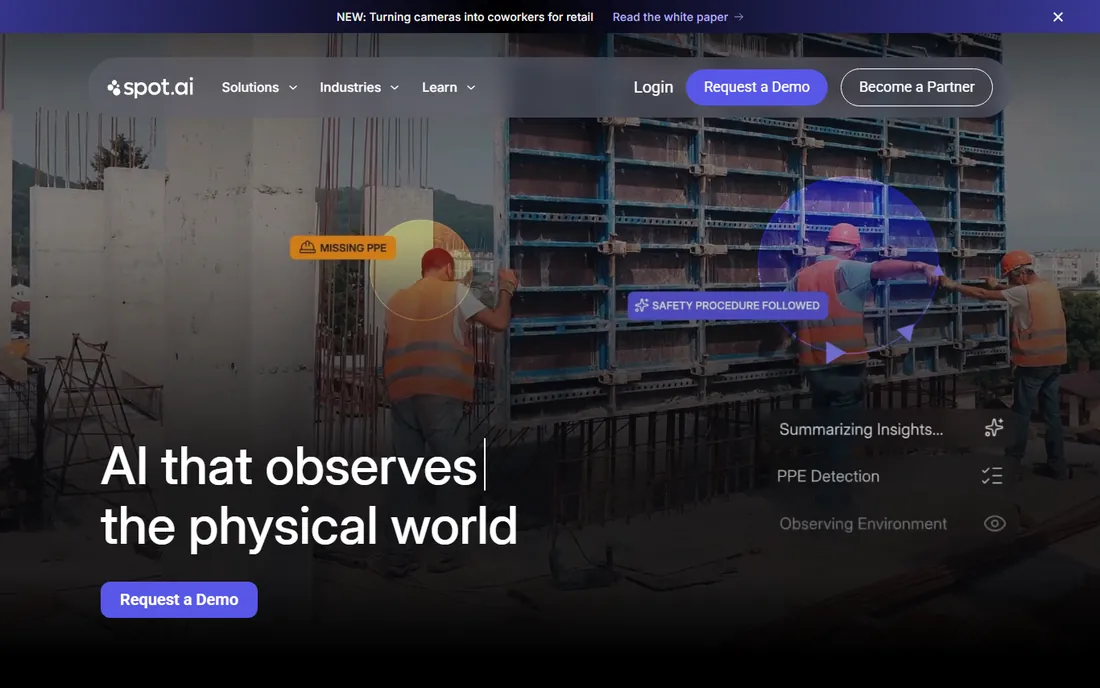Image resolution: width=1100 pixels, height=688 pixels.
Task: Click Request a Demo below the headline
Action: [x=179, y=600]
